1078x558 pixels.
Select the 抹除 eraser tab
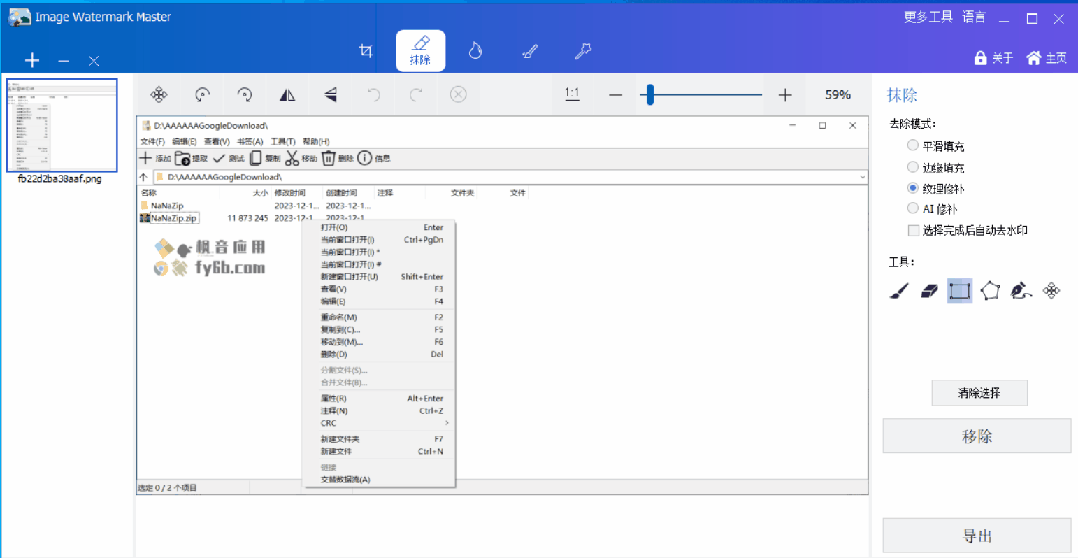tap(420, 51)
